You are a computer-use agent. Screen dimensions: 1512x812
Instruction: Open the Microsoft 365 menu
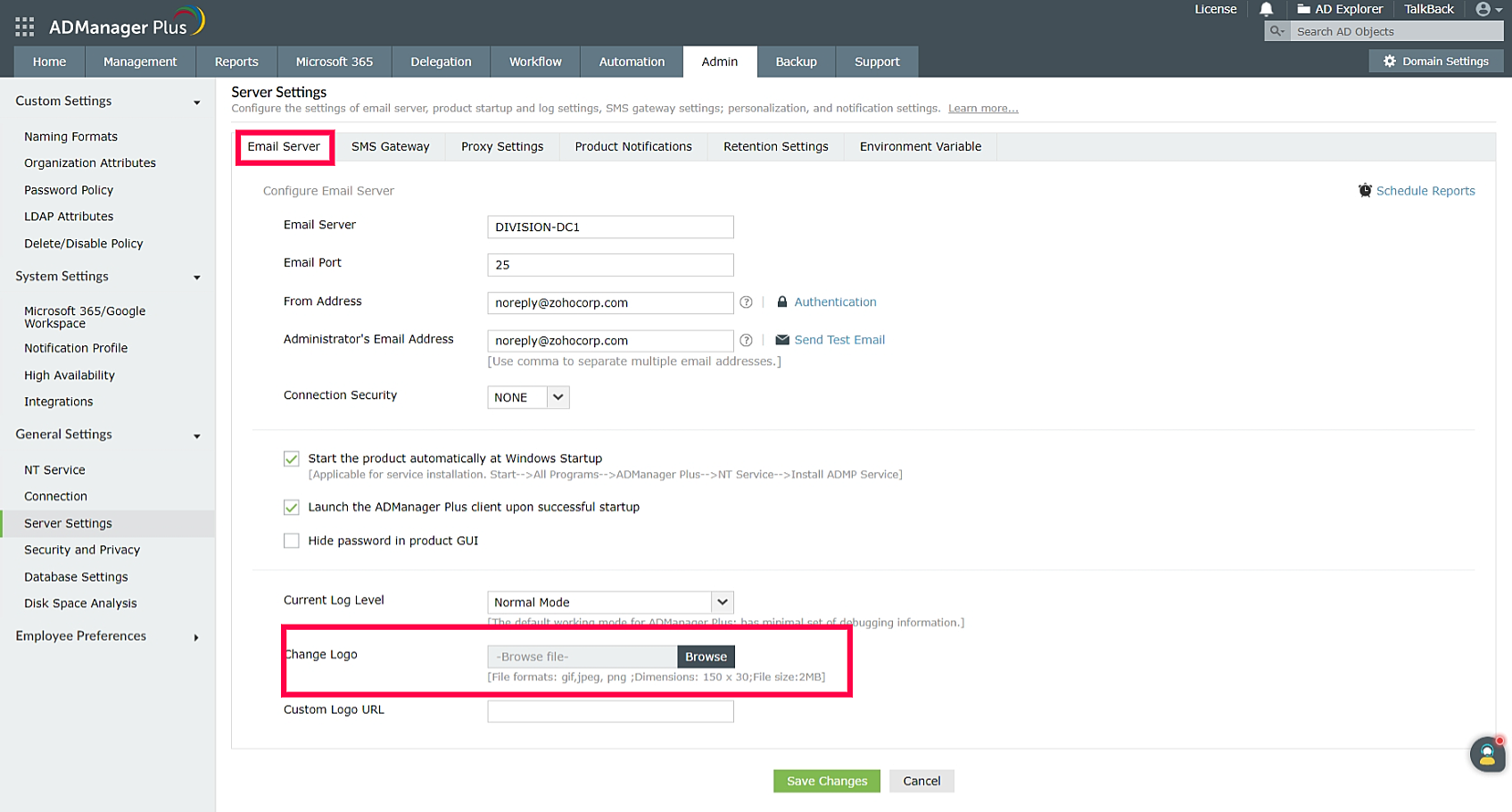[335, 62]
